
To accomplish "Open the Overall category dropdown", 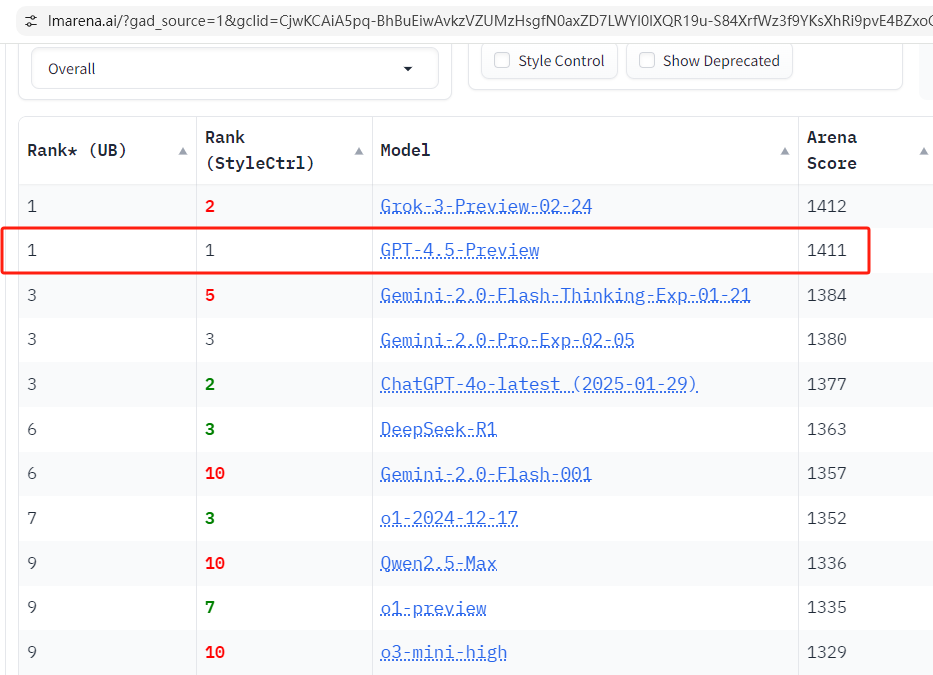I will 234,68.
